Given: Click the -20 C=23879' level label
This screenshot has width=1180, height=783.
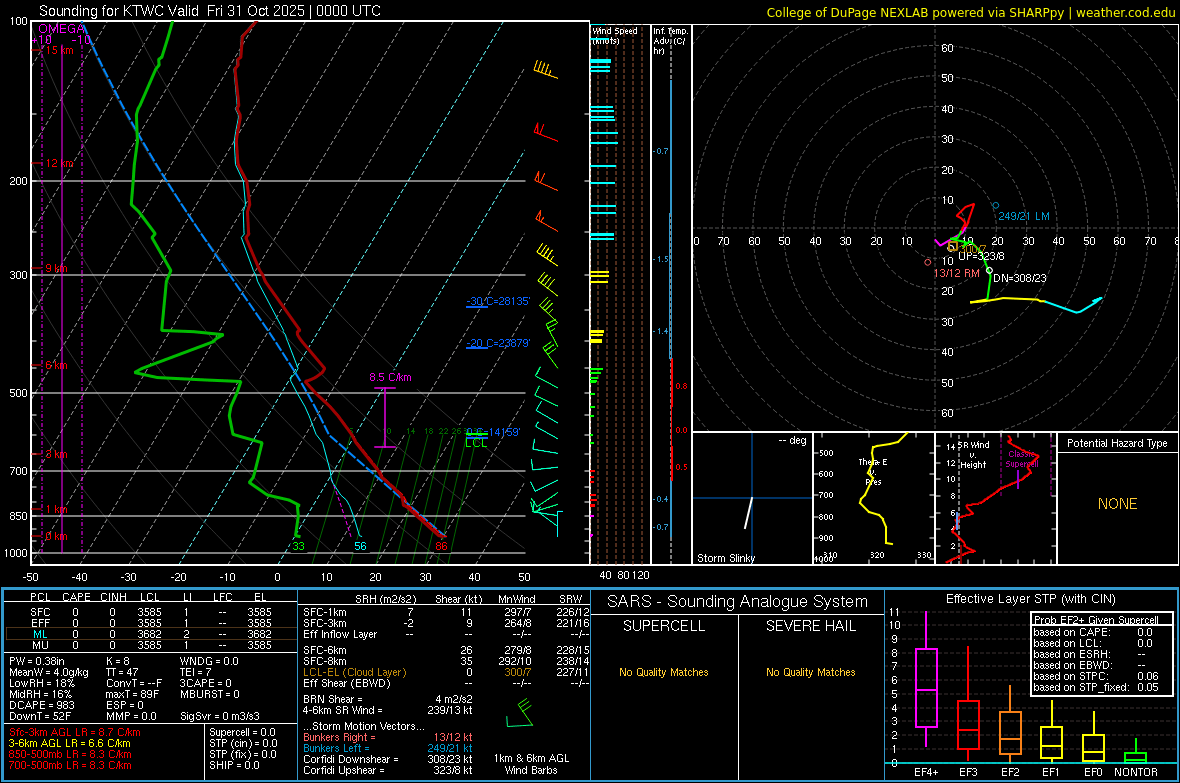Looking at the screenshot, I should tap(498, 343).
